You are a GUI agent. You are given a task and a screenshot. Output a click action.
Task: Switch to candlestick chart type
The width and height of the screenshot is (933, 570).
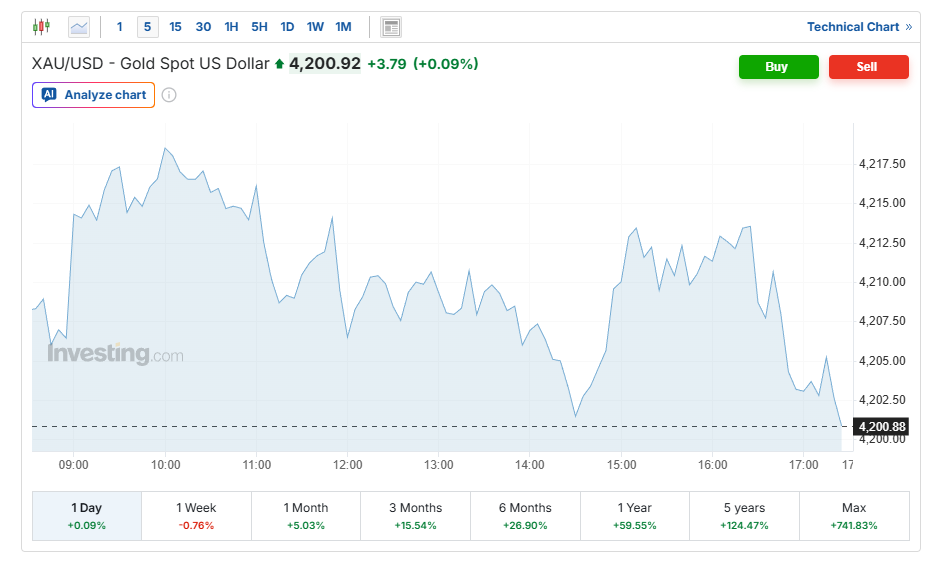pos(41,27)
